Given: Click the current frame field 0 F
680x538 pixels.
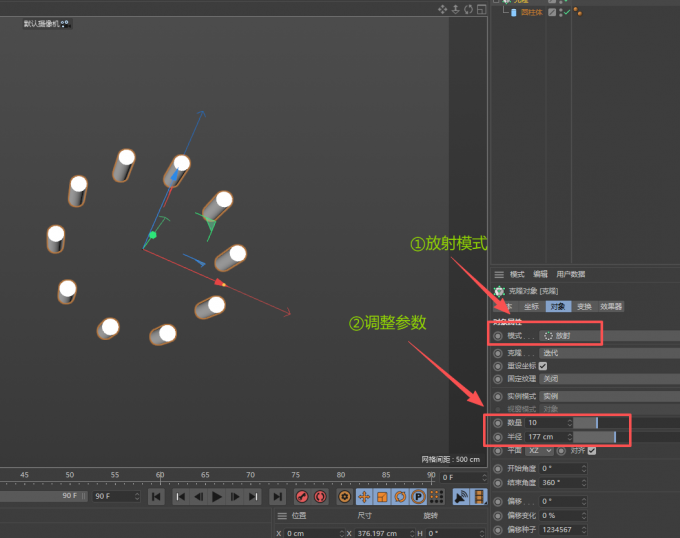Looking at the screenshot, I should click(x=461, y=478).
